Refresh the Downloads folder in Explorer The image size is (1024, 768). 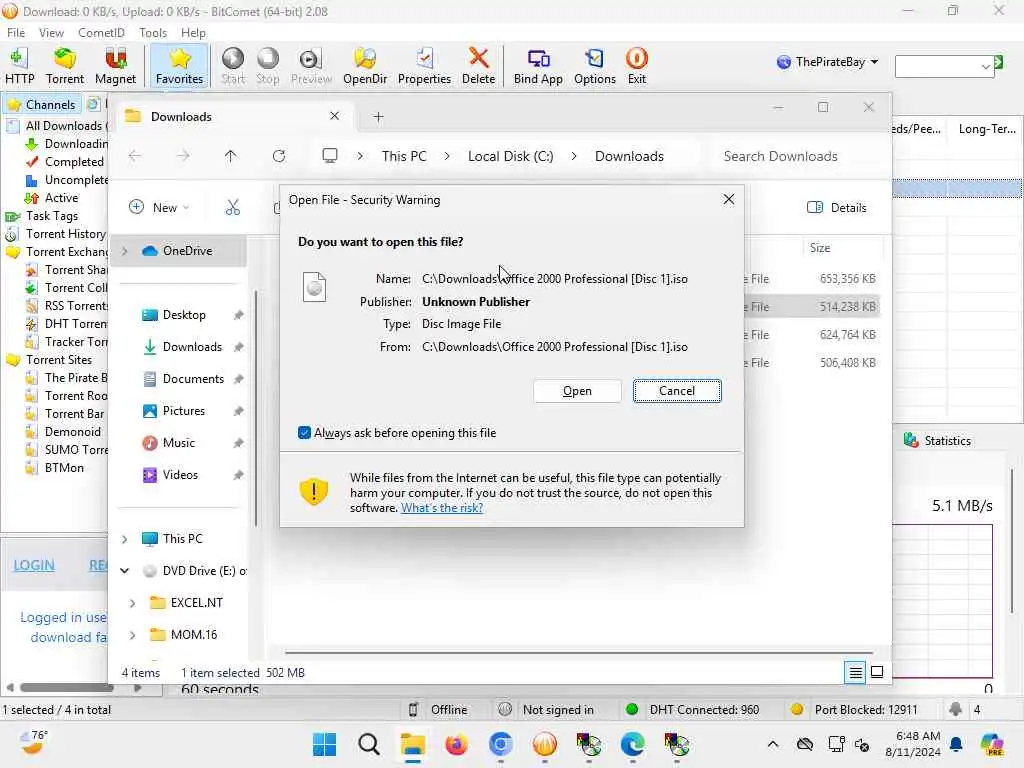(x=279, y=156)
